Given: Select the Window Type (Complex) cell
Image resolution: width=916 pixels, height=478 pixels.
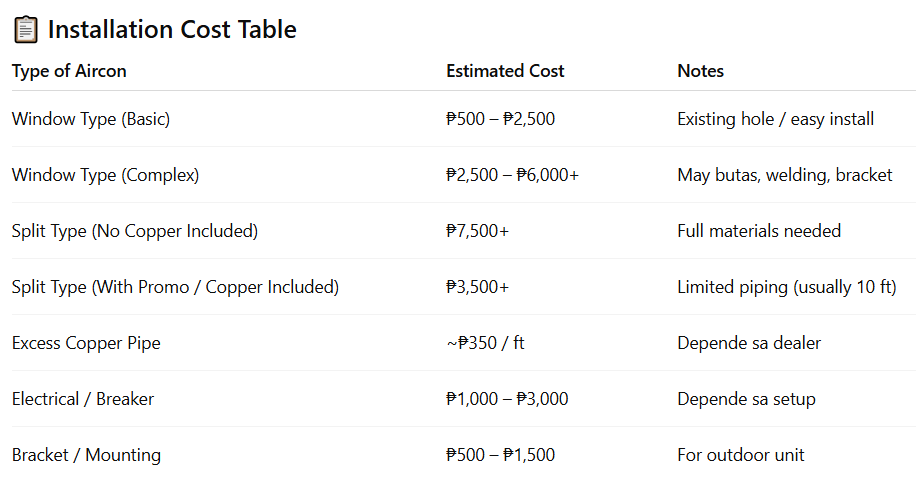Looking at the screenshot, I should click(x=105, y=175).
